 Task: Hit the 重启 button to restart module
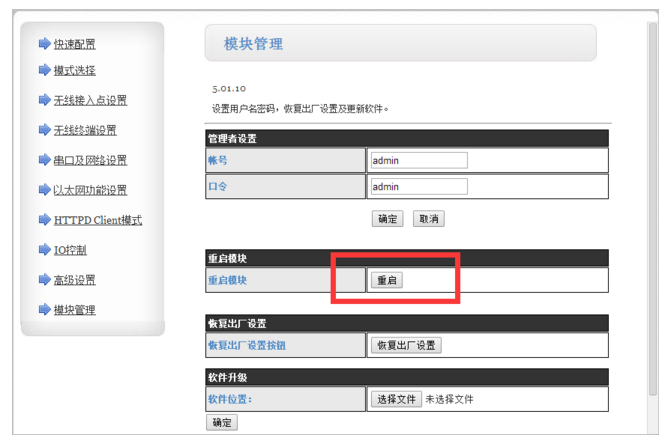(x=387, y=280)
